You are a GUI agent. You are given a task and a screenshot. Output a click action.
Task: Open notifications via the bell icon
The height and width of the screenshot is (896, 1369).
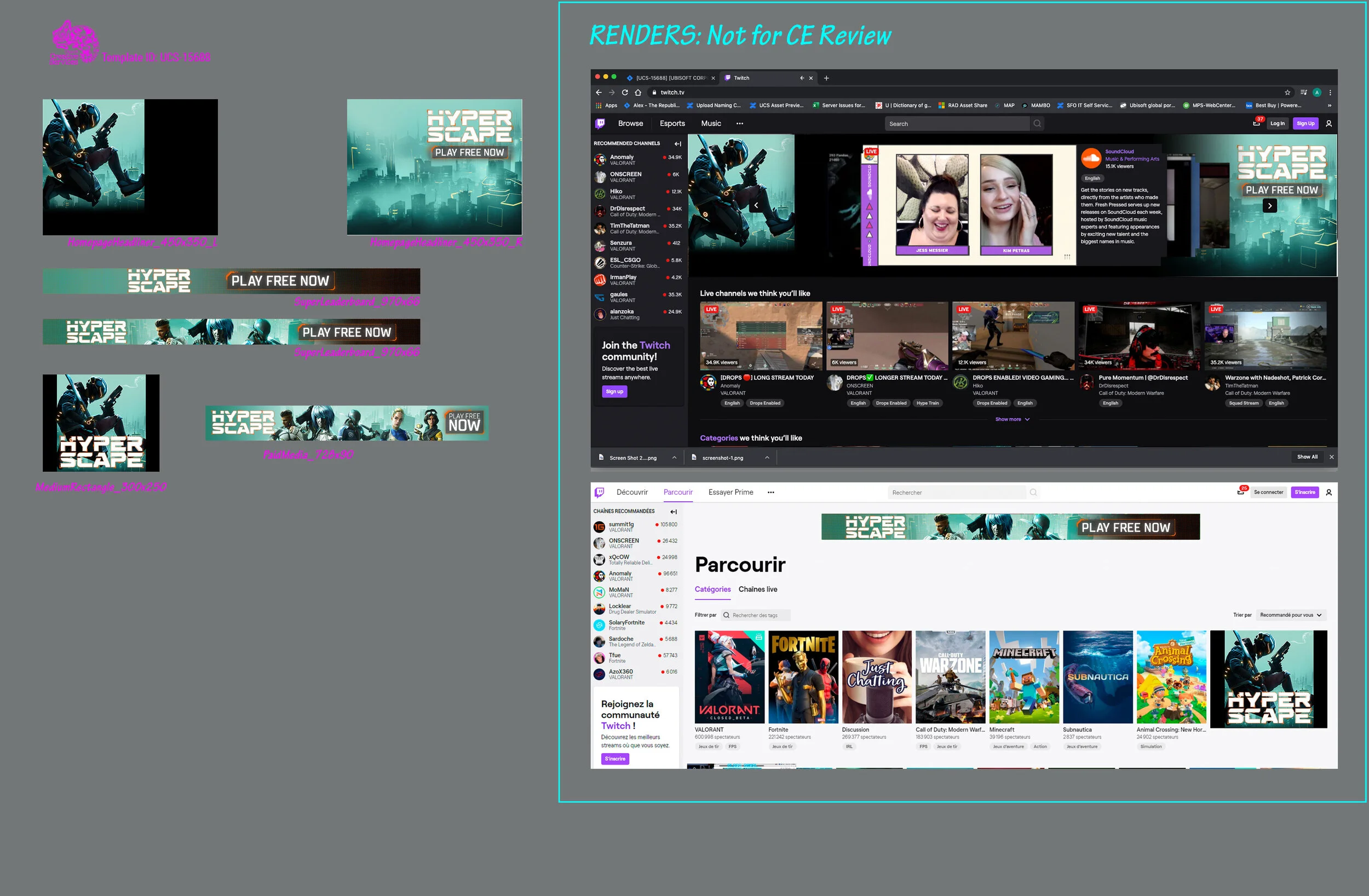1257,123
